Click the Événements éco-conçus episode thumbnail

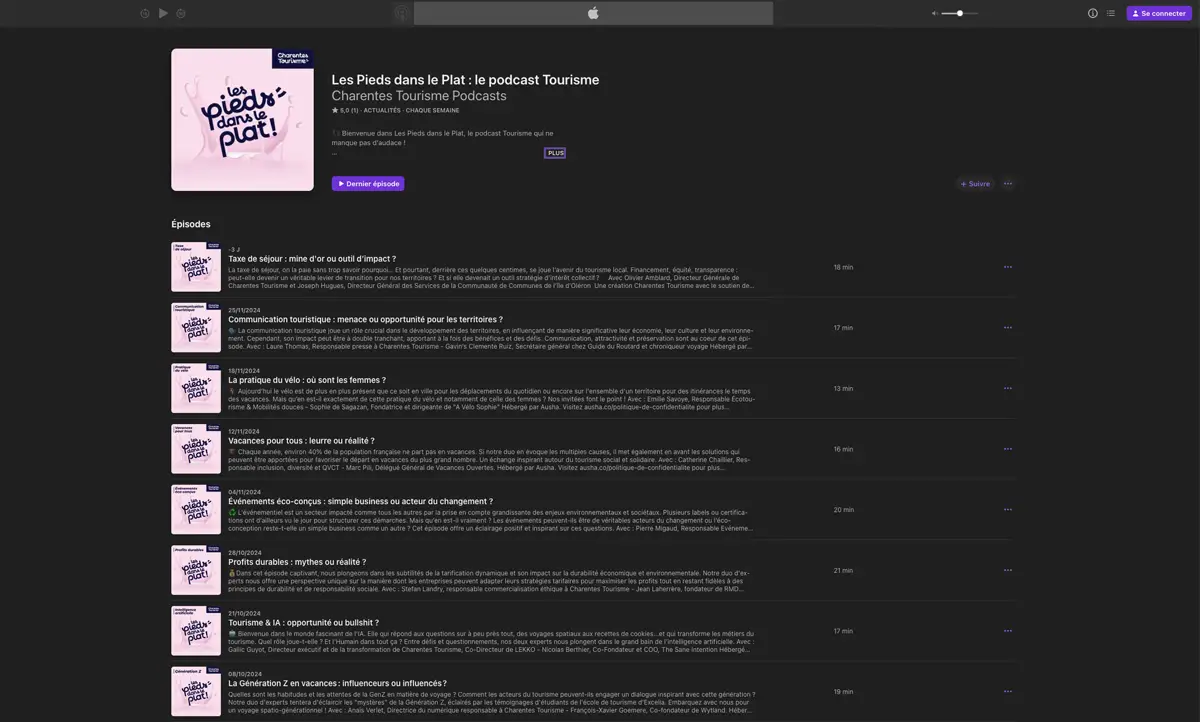196,510
